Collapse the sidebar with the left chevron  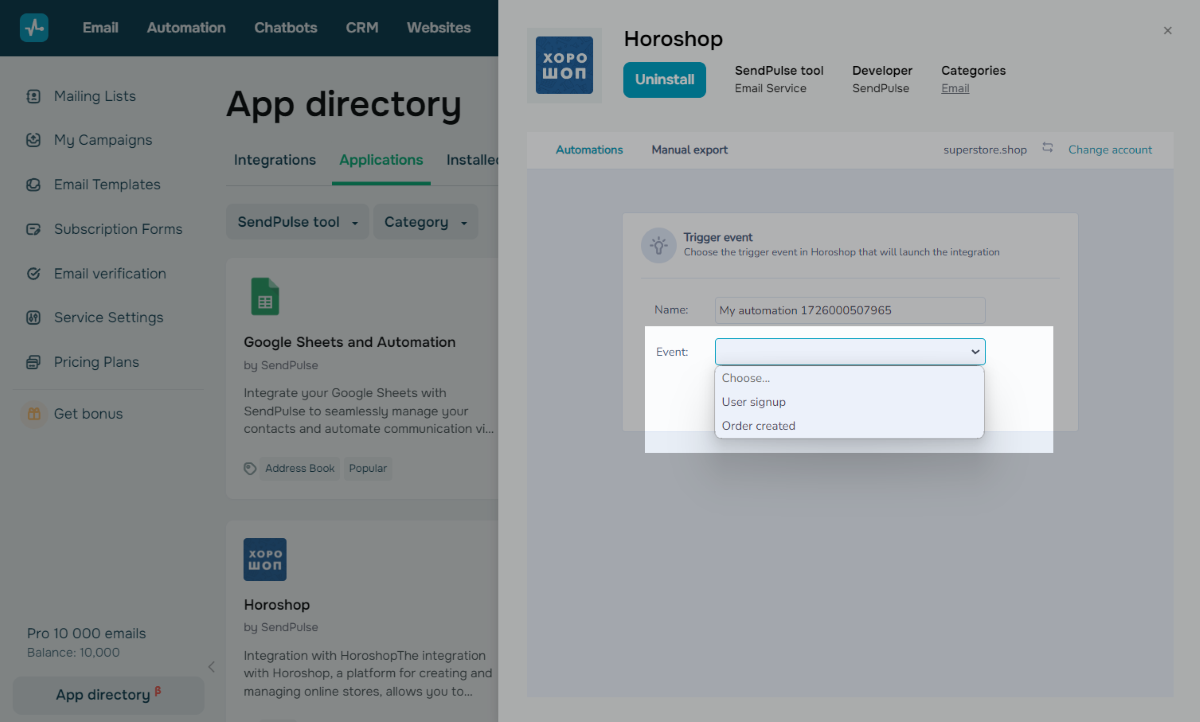(211, 667)
